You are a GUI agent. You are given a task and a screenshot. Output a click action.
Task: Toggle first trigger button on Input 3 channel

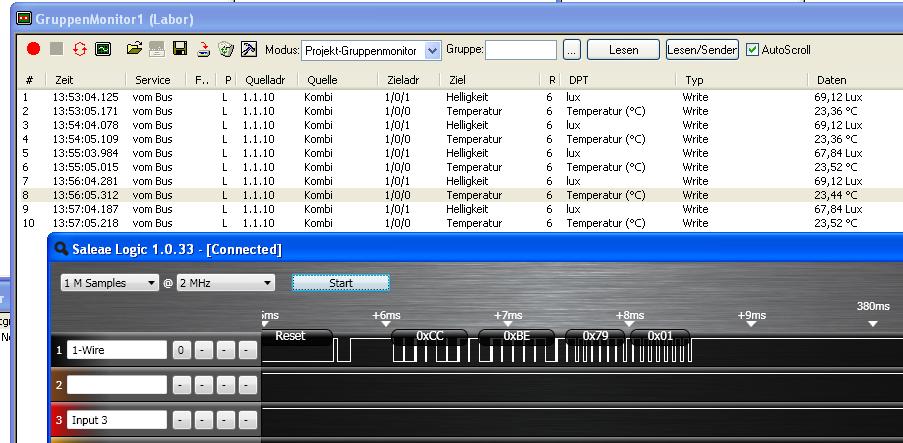[x=181, y=420]
